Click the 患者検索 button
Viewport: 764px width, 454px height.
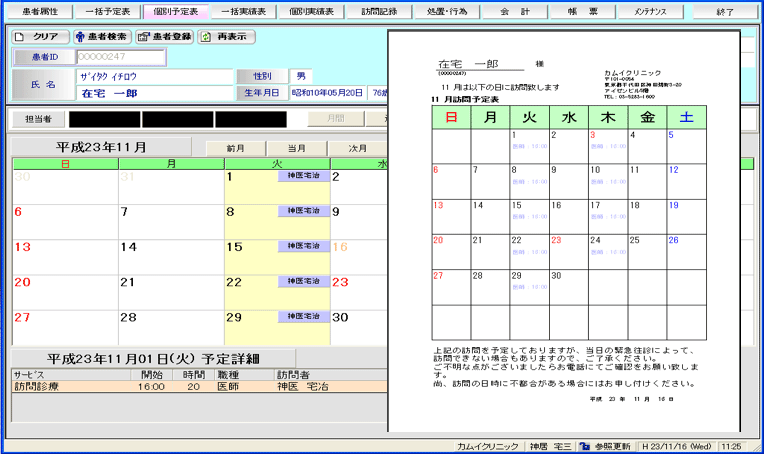click(x=102, y=37)
